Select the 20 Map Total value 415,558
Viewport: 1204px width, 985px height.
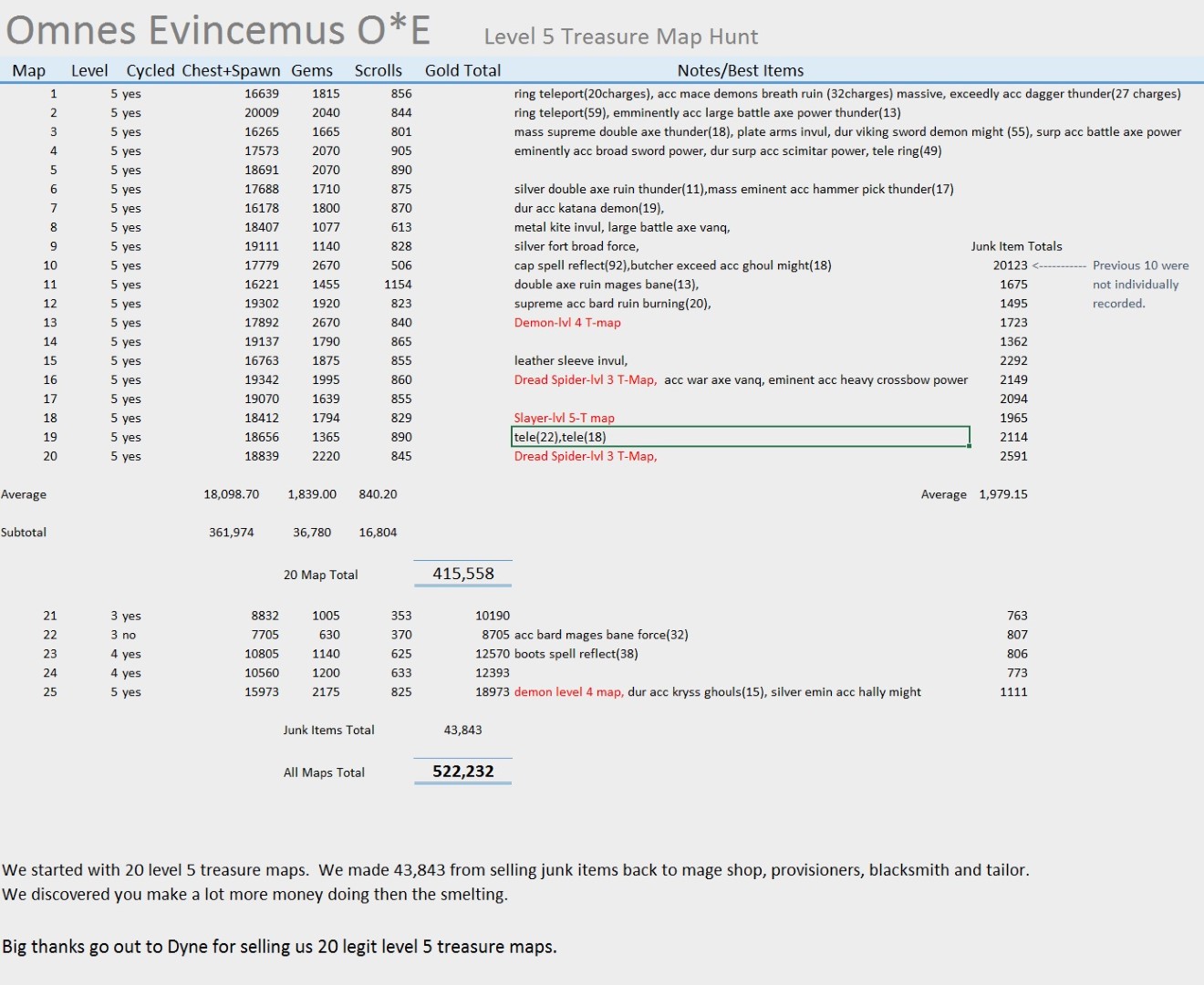[463, 574]
